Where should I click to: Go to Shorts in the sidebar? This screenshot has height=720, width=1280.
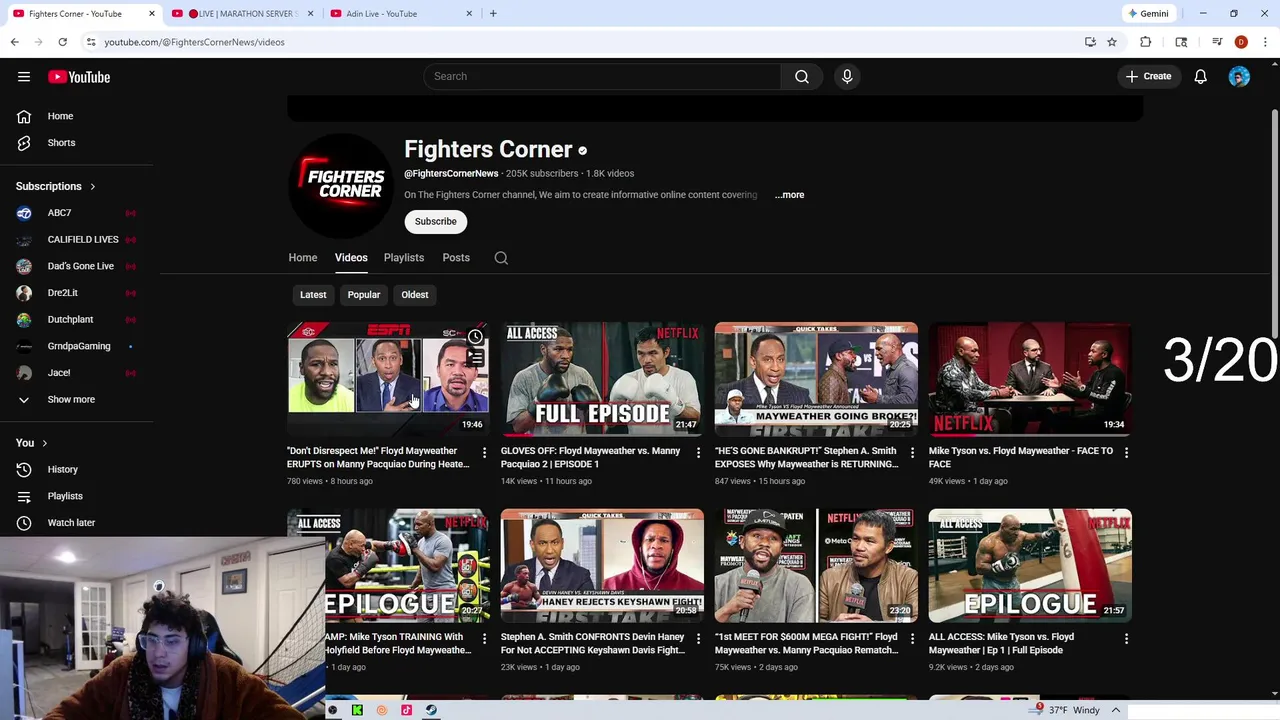(x=61, y=142)
